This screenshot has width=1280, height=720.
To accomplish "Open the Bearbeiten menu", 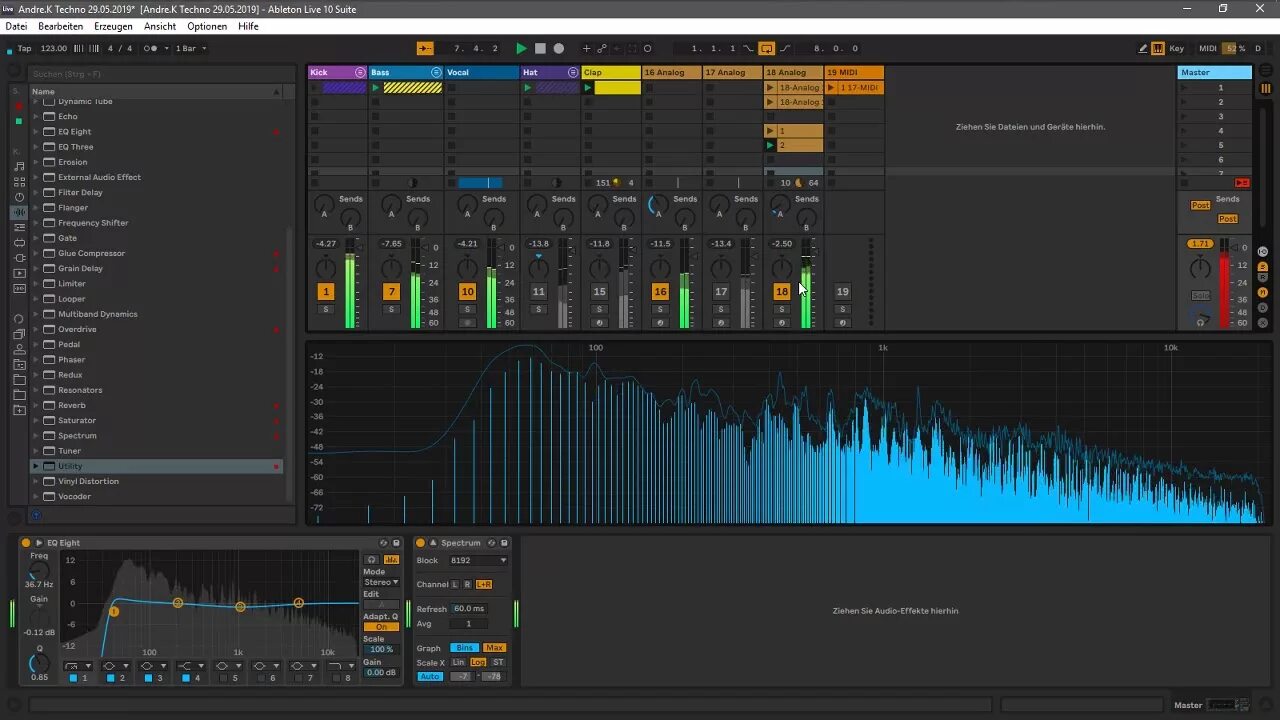I will tap(61, 26).
